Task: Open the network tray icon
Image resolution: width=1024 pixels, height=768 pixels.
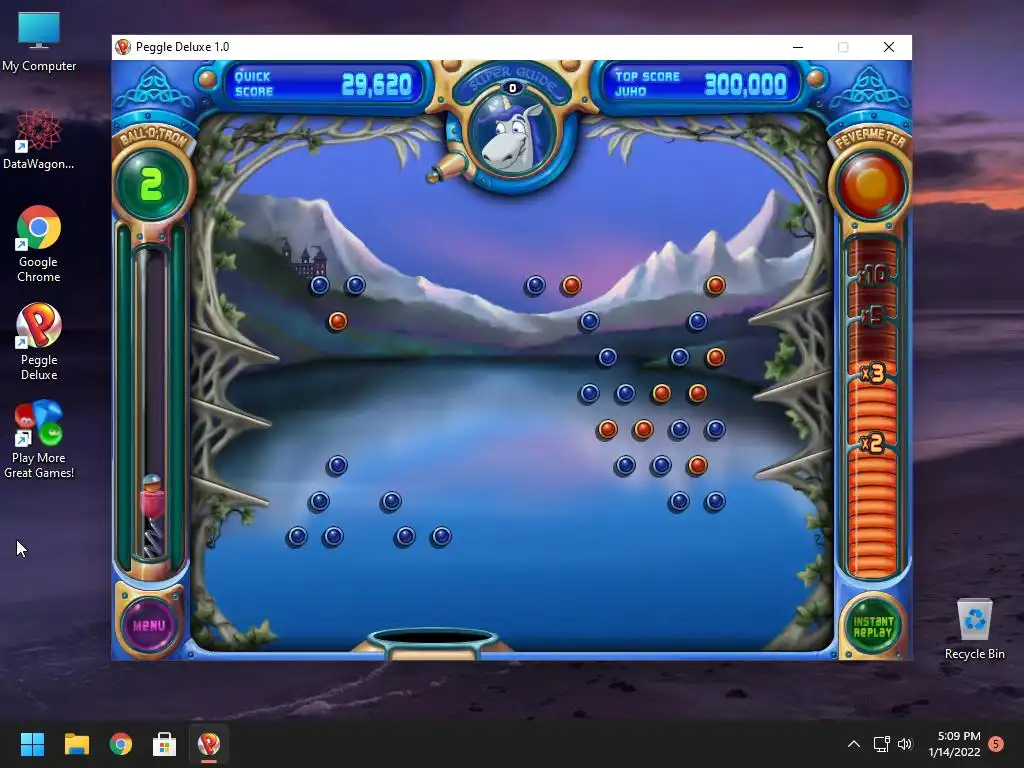Action: (882, 744)
